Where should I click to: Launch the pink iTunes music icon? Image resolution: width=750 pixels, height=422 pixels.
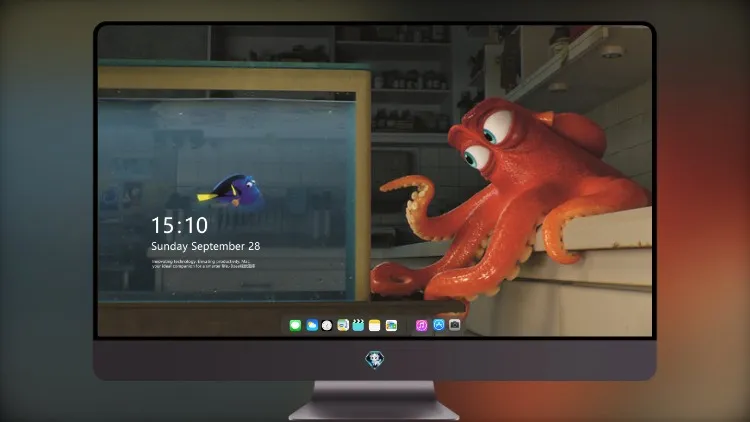coord(421,325)
